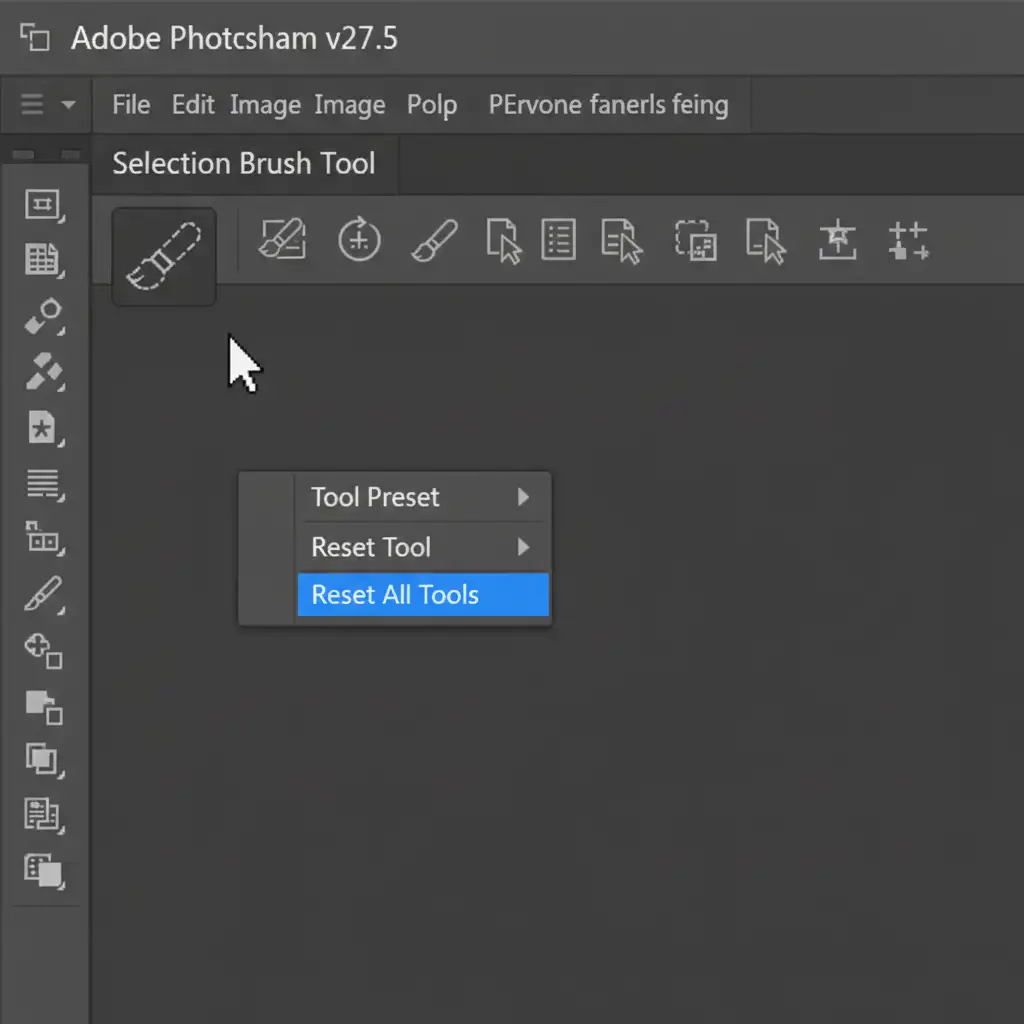Screen dimensions: 1024x1024
Task: Open the File menu
Action: pos(131,105)
